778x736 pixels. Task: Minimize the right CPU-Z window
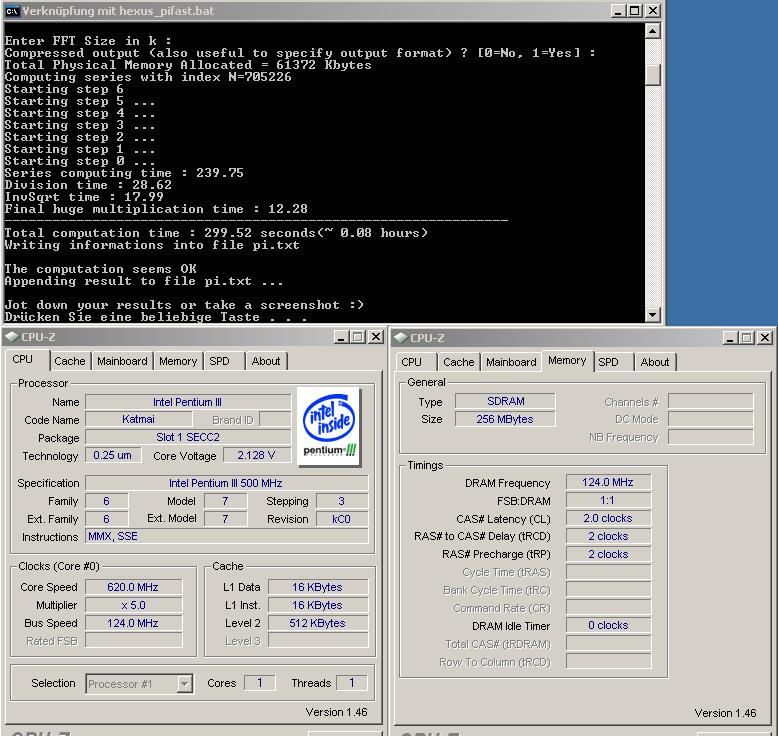(x=729, y=338)
